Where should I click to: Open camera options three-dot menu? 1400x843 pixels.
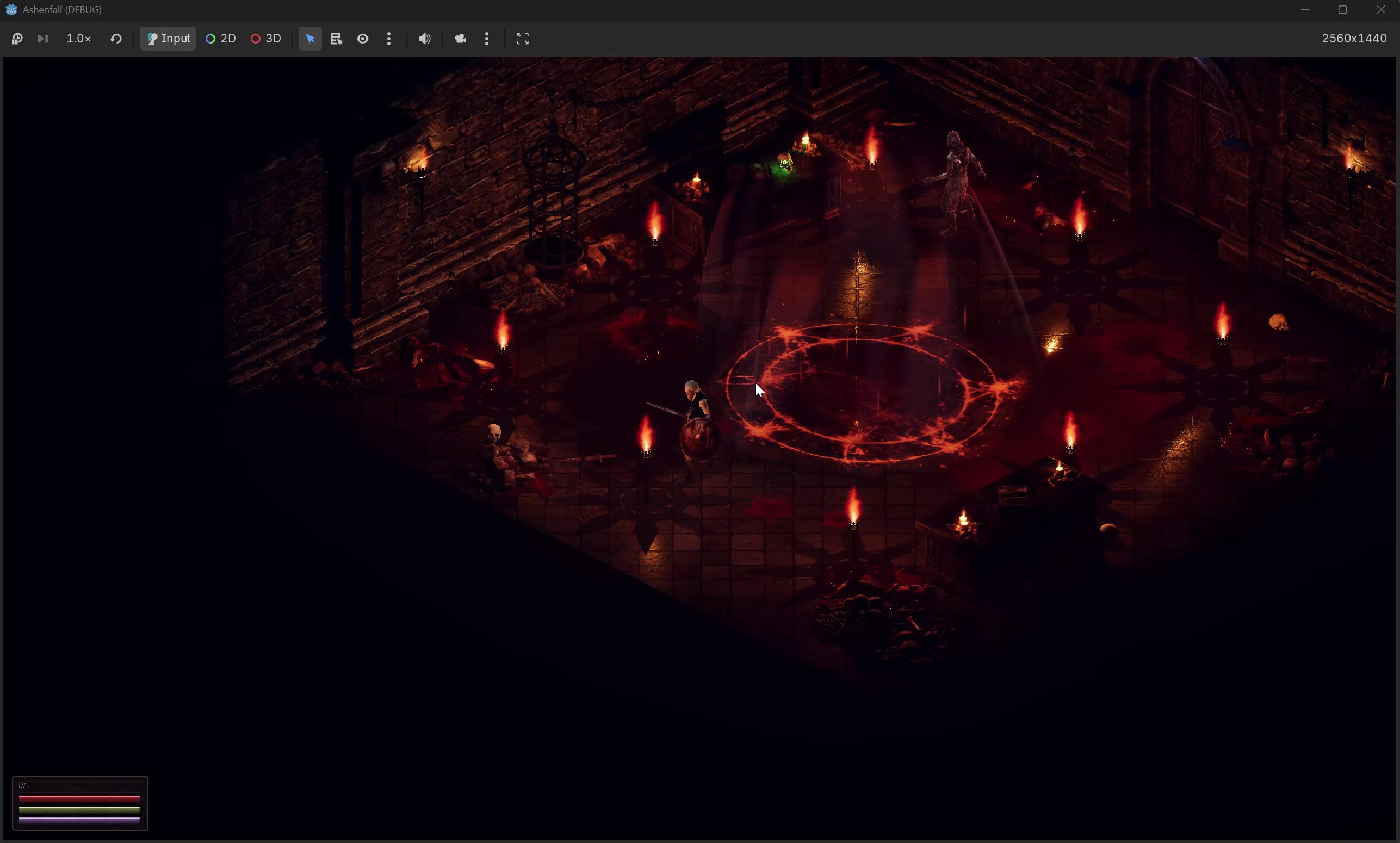487,39
